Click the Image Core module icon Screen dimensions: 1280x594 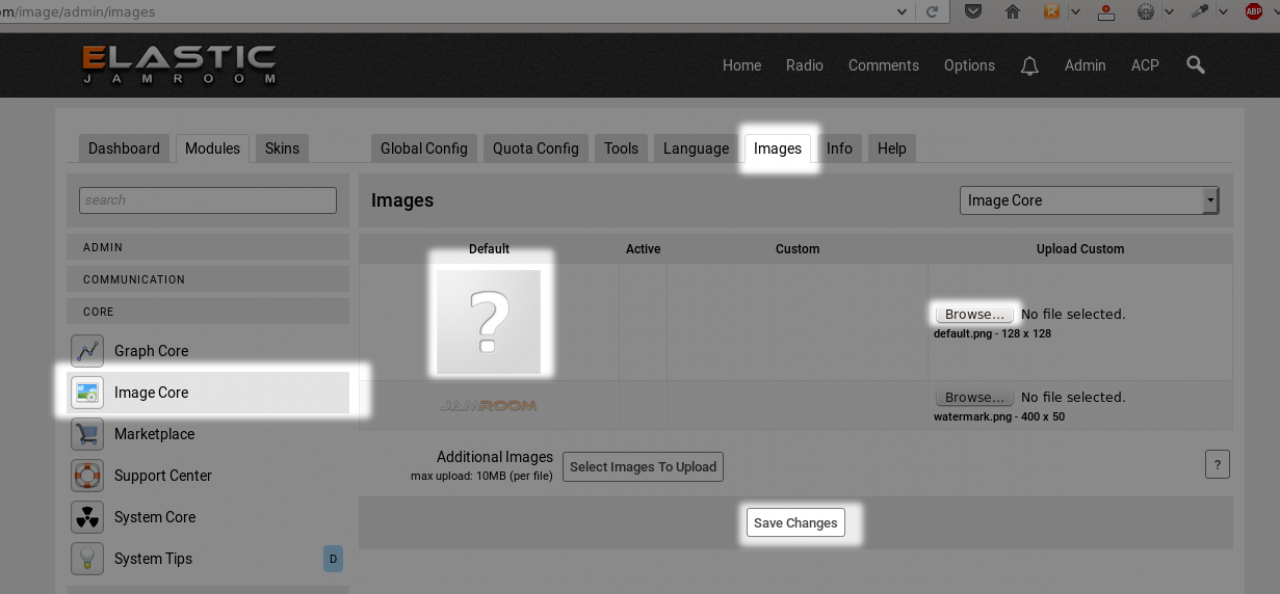[x=87, y=392]
